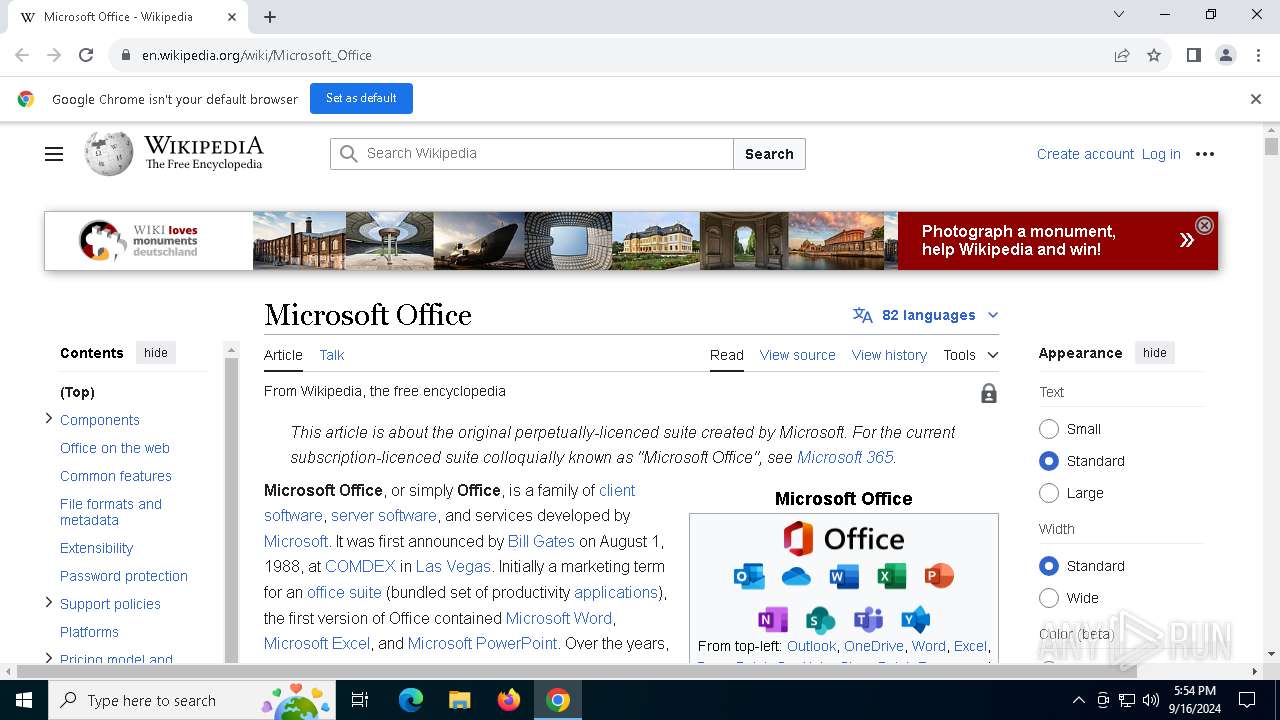The image size is (1280, 720).
Task: Open Chrome tab search dropdown arrow
Action: pos(1119,14)
